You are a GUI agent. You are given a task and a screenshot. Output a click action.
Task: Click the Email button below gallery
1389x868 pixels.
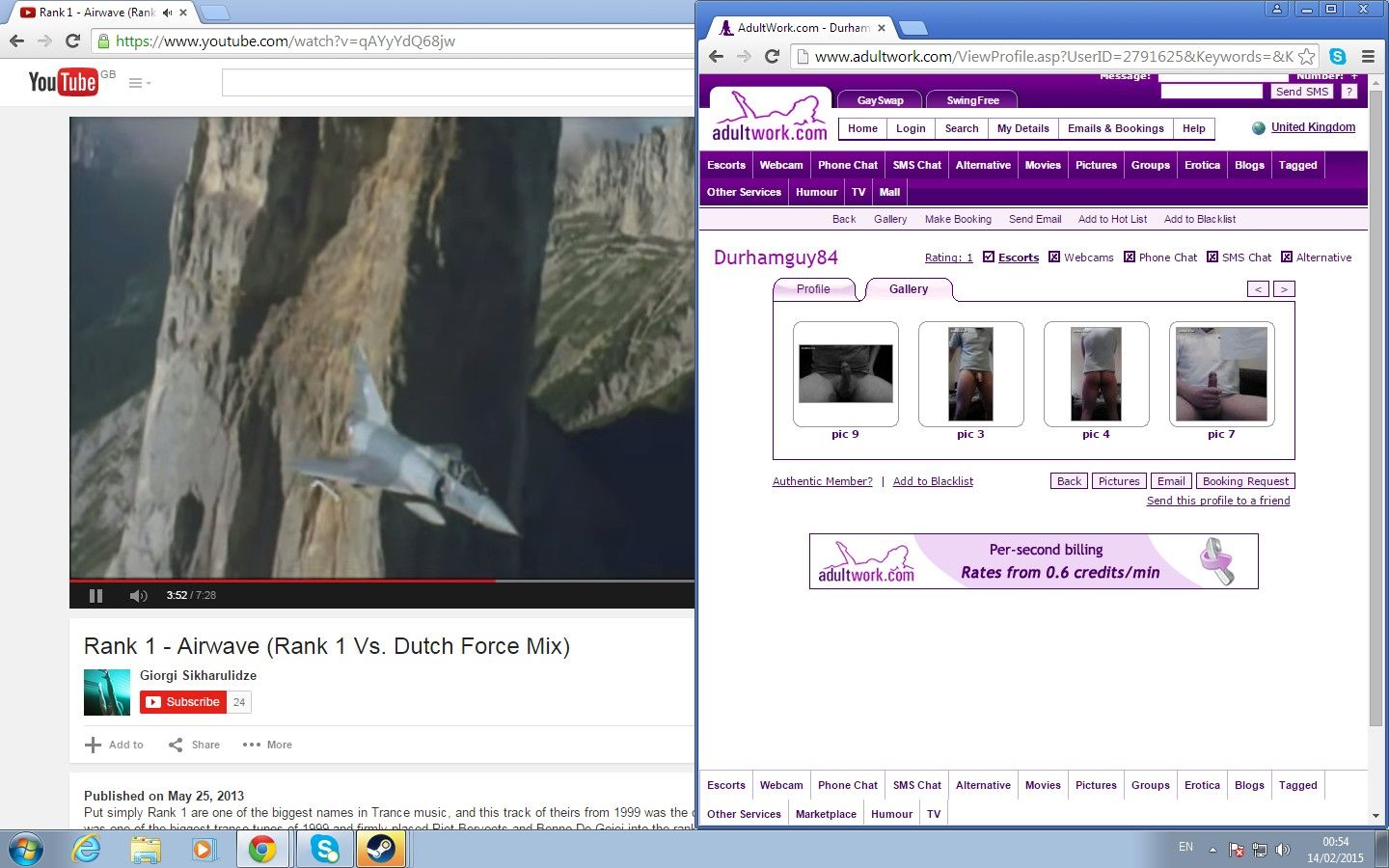[x=1171, y=481]
